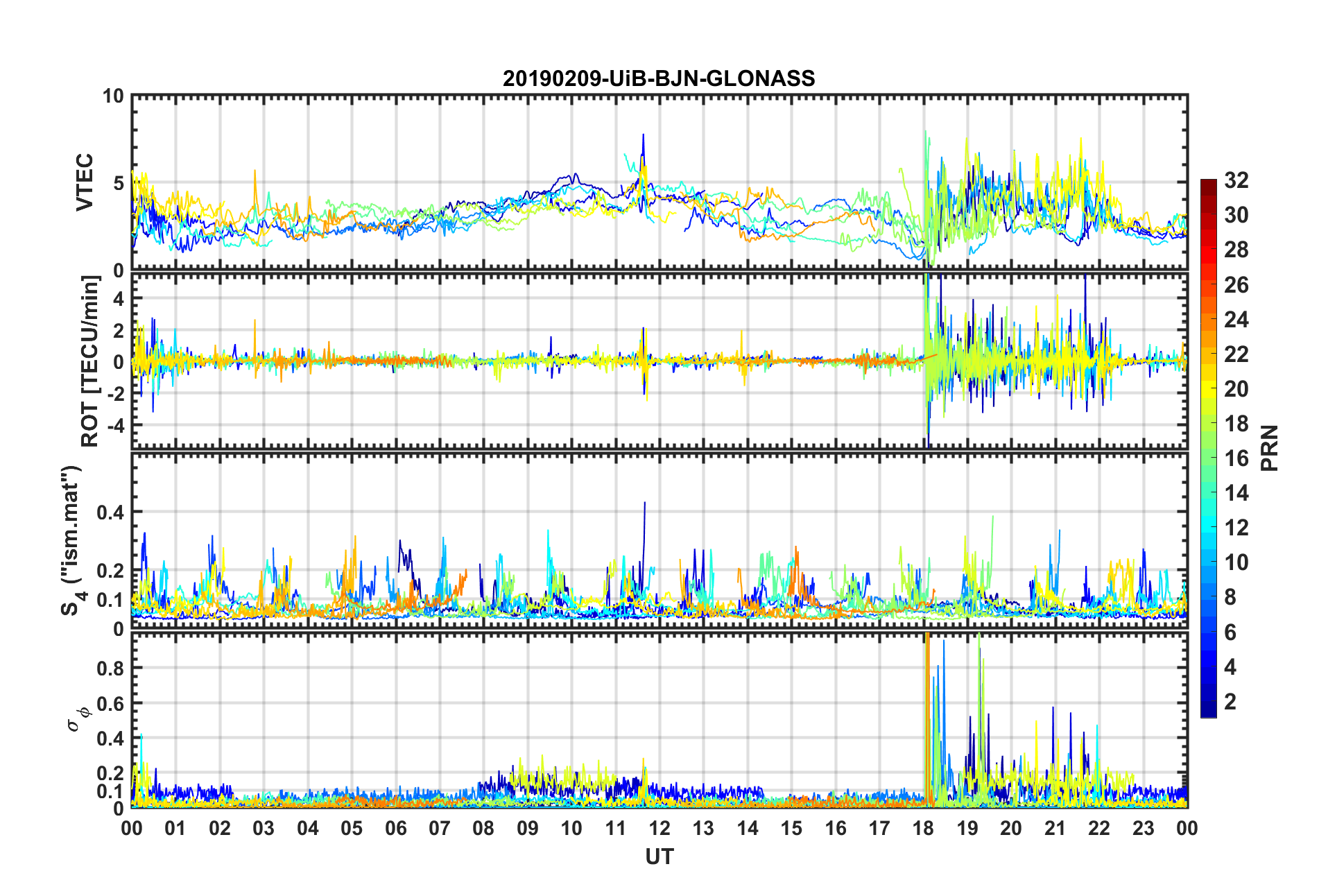Click x-axis tick label 15

coord(791,828)
